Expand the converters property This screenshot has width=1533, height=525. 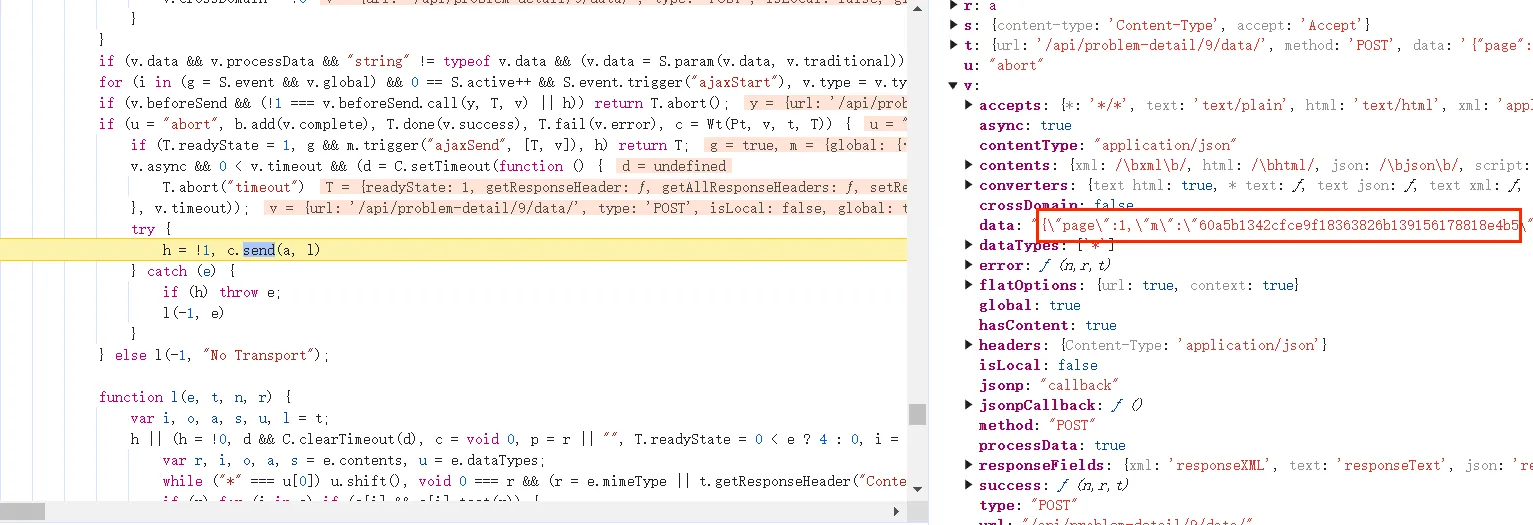(x=968, y=185)
